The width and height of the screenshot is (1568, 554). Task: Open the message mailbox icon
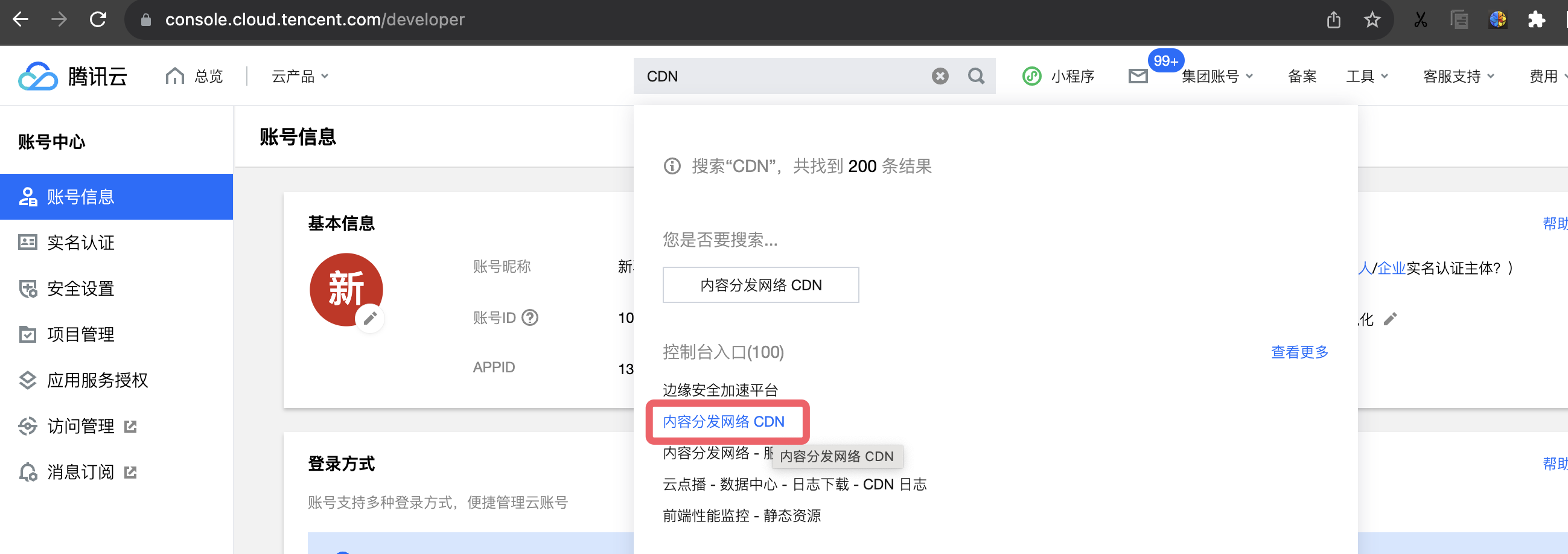click(1138, 76)
